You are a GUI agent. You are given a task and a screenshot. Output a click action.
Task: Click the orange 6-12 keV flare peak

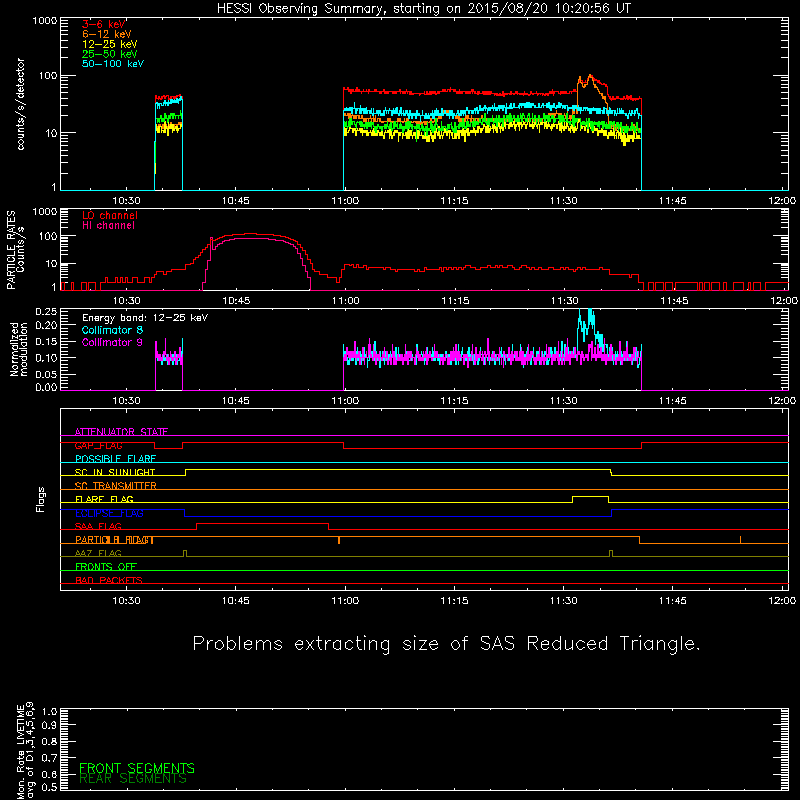point(590,77)
